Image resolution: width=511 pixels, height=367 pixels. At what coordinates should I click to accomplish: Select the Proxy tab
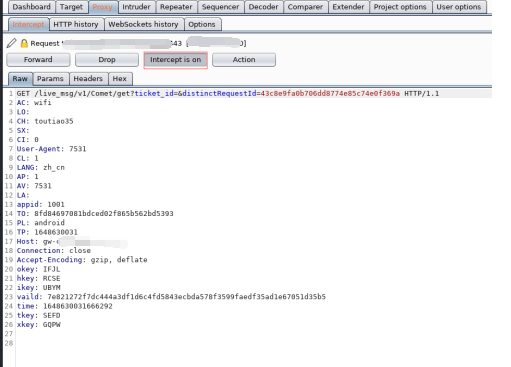tap(103, 7)
